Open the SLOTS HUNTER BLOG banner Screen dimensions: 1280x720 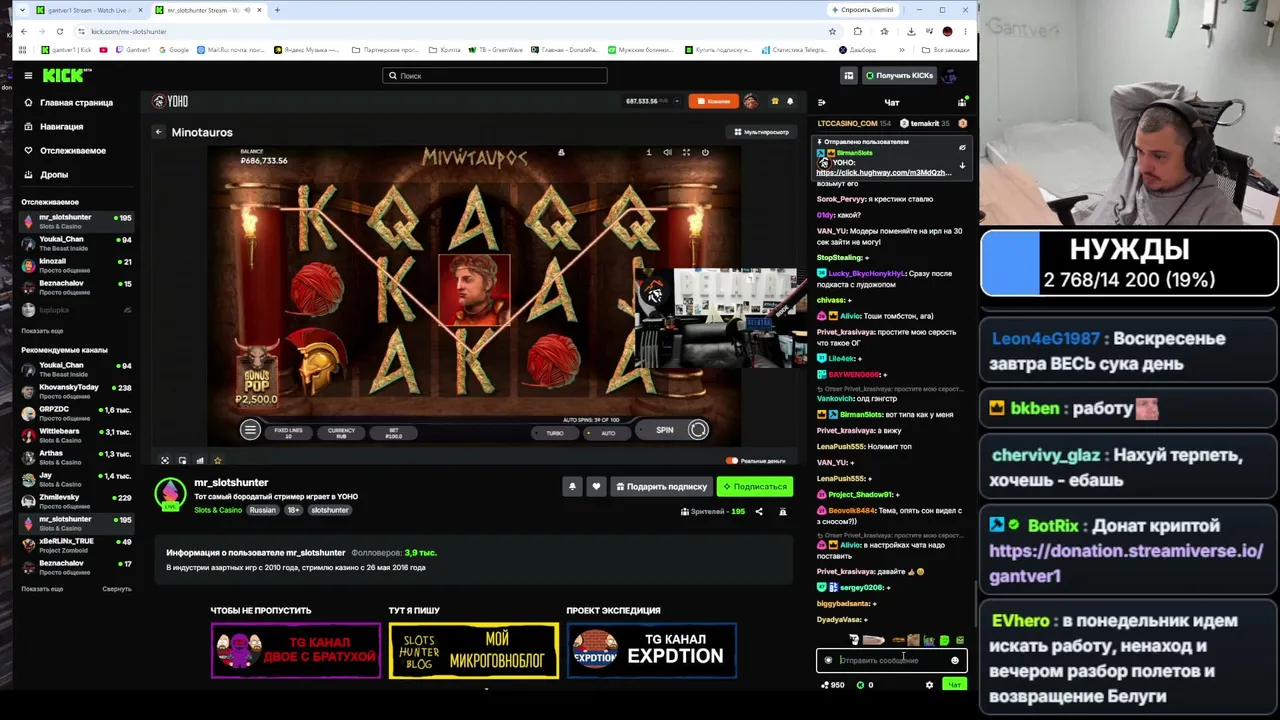pyautogui.click(x=474, y=651)
